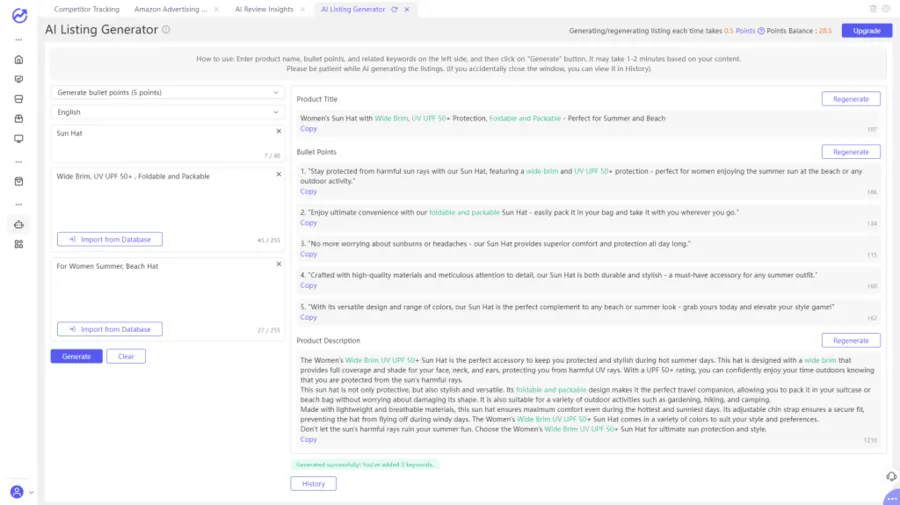Copy the first bullet point

click(309, 192)
